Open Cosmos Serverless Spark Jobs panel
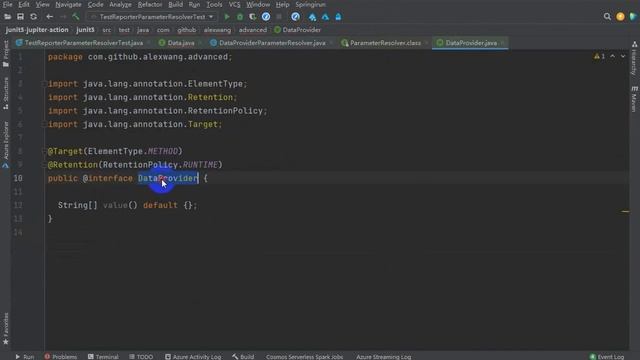The image size is (640, 360). pos(304,356)
